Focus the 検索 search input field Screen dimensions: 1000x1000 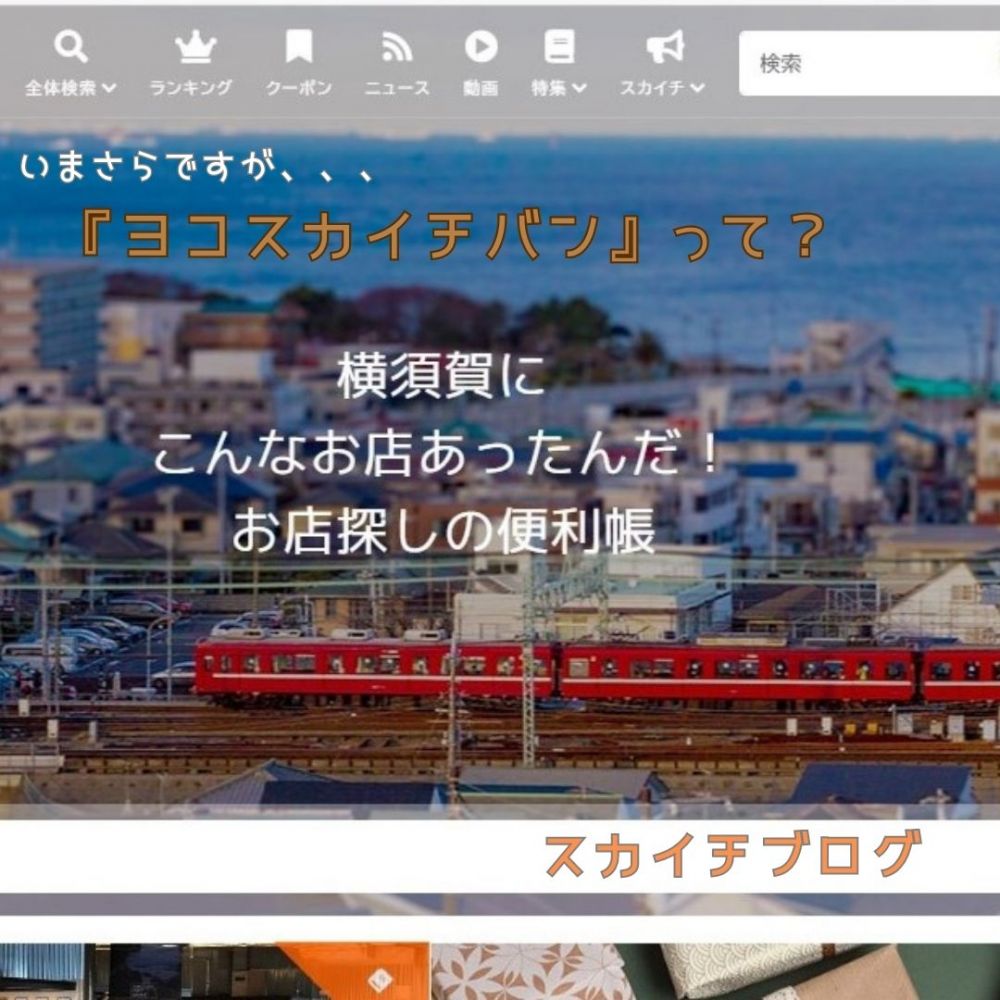click(869, 63)
